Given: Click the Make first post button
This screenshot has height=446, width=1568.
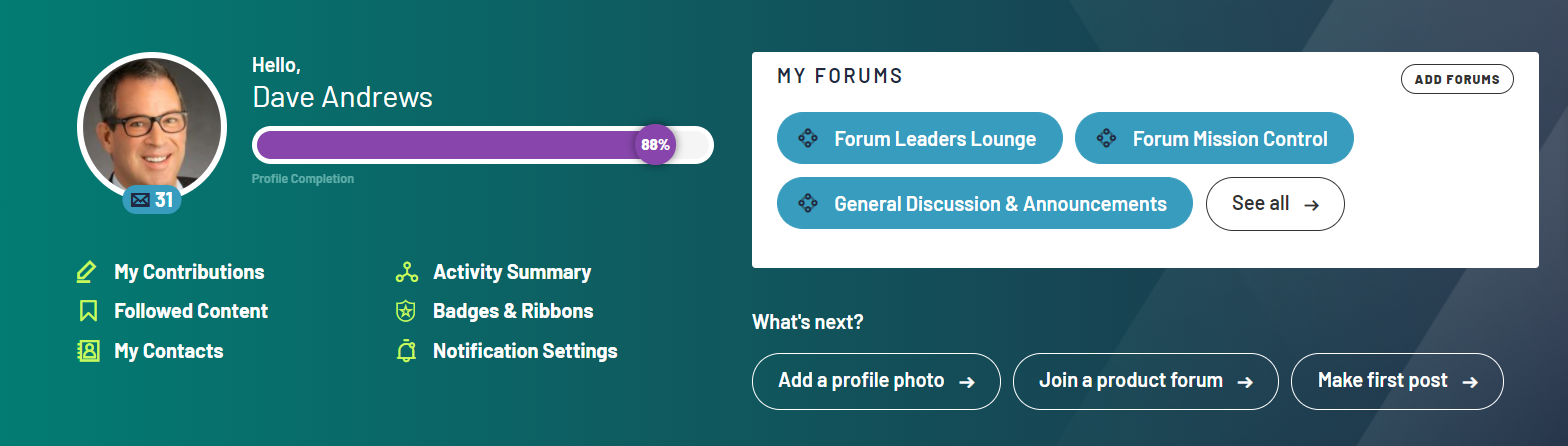Looking at the screenshot, I should point(1397,381).
